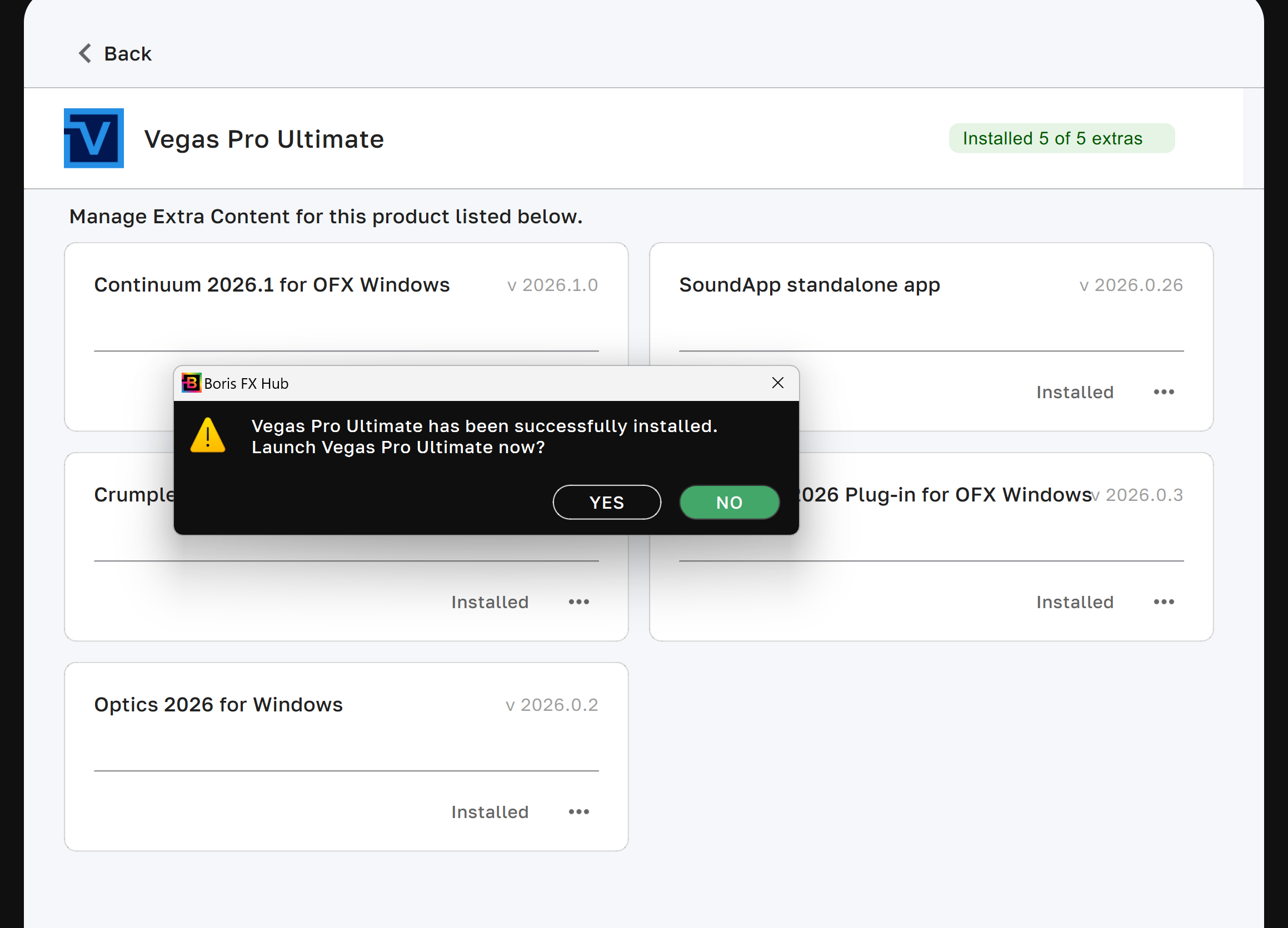Click the Installed 5 of 5 extras badge
The height and width of the screenshot is (928, 1288).
(1061, 138)
